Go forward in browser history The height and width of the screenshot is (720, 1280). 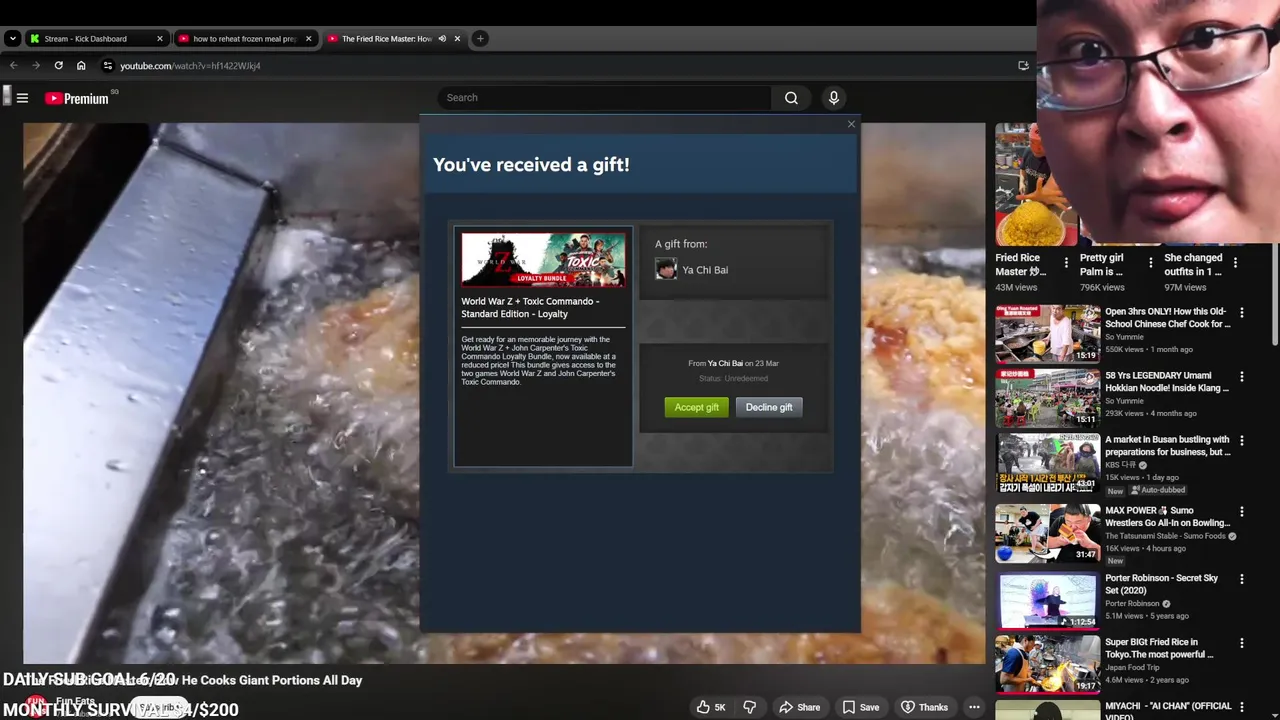(x=36, y=65)
